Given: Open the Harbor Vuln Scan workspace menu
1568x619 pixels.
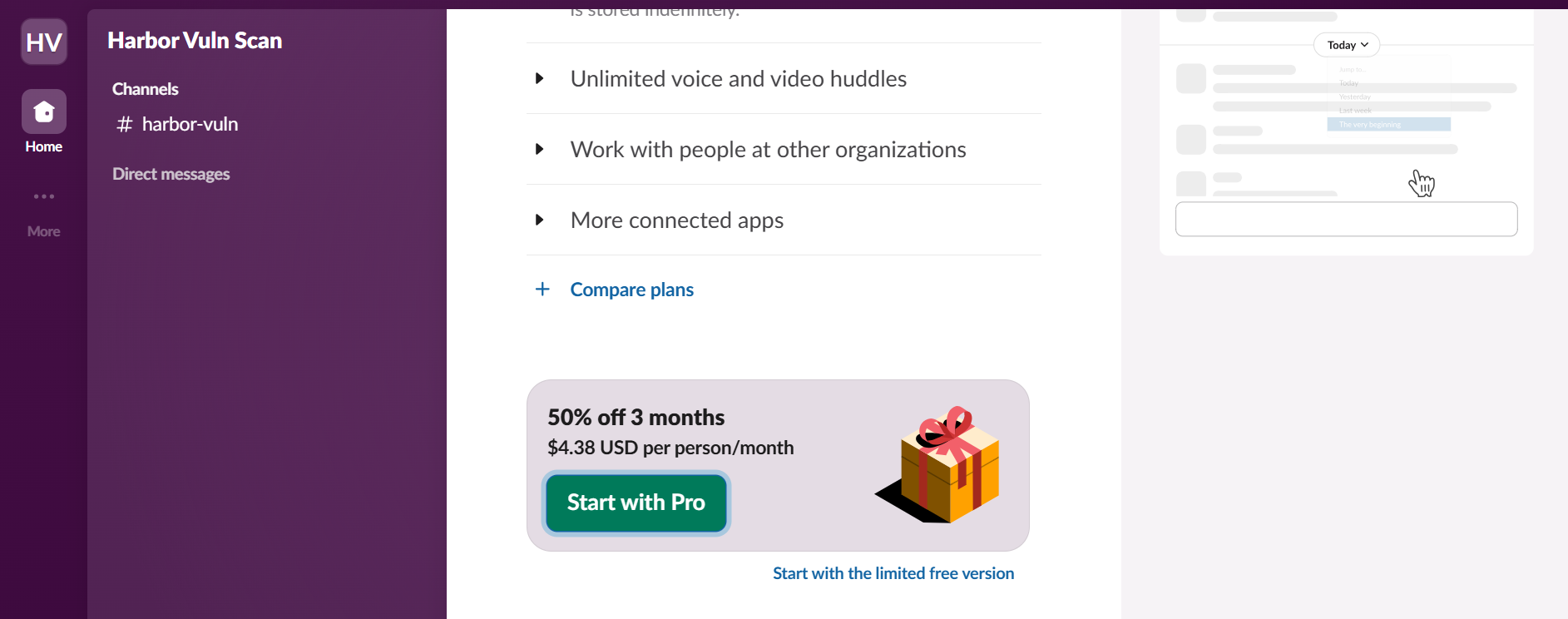Looking at the screenshot, I should 195,41.
